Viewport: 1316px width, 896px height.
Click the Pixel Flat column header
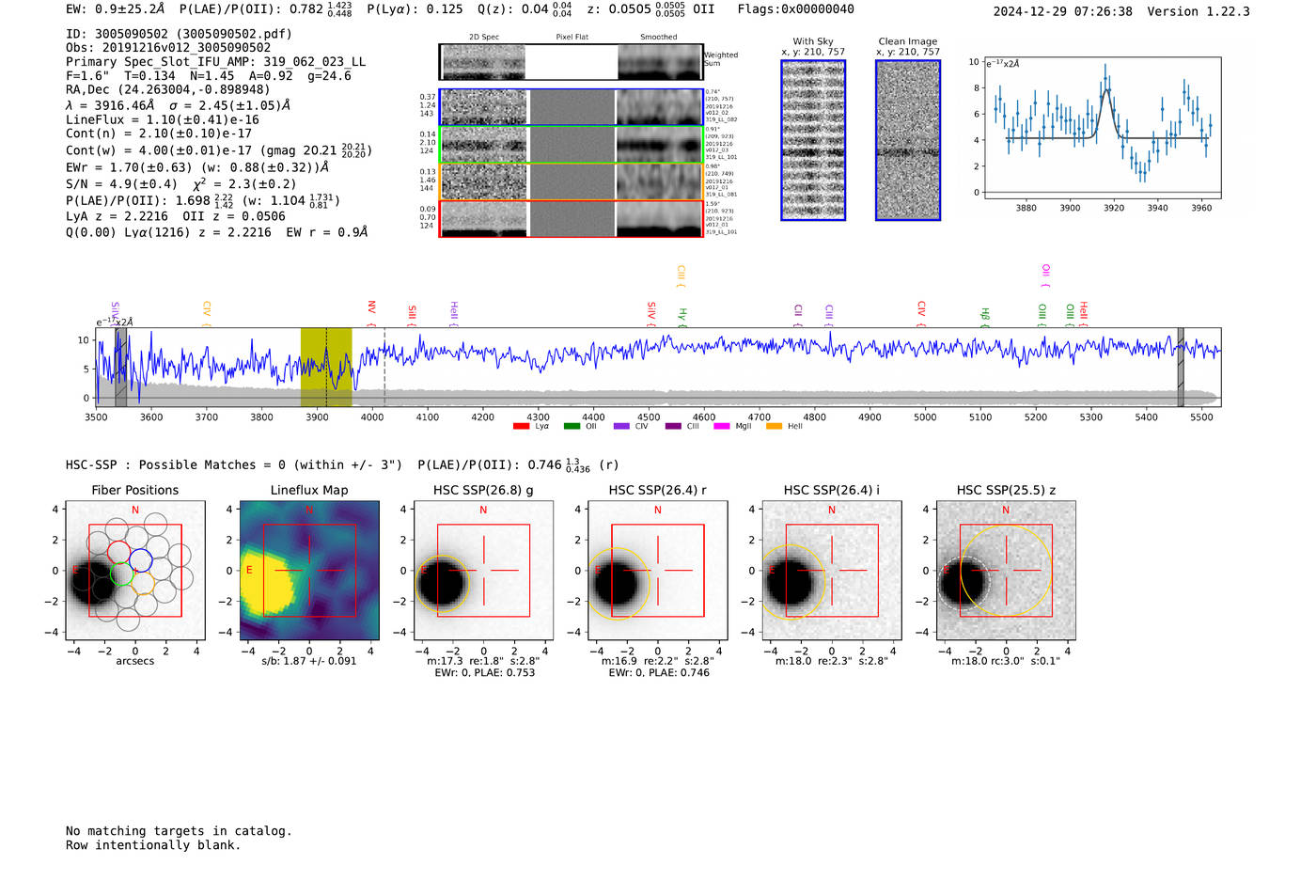point(572,38)
